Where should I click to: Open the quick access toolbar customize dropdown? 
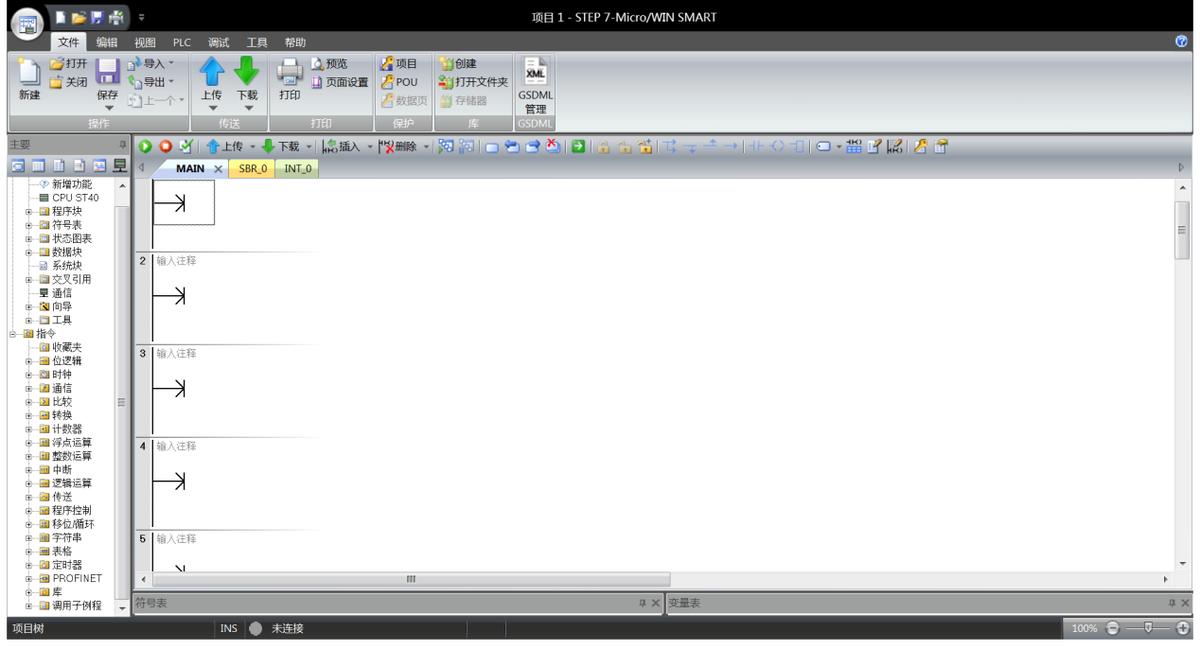(141, 17)
